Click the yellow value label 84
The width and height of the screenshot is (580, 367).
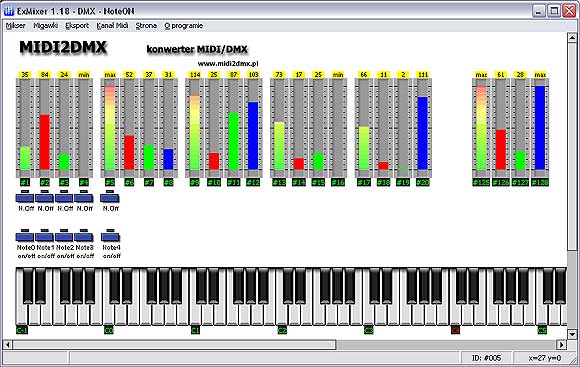click(x=44, y=74)
